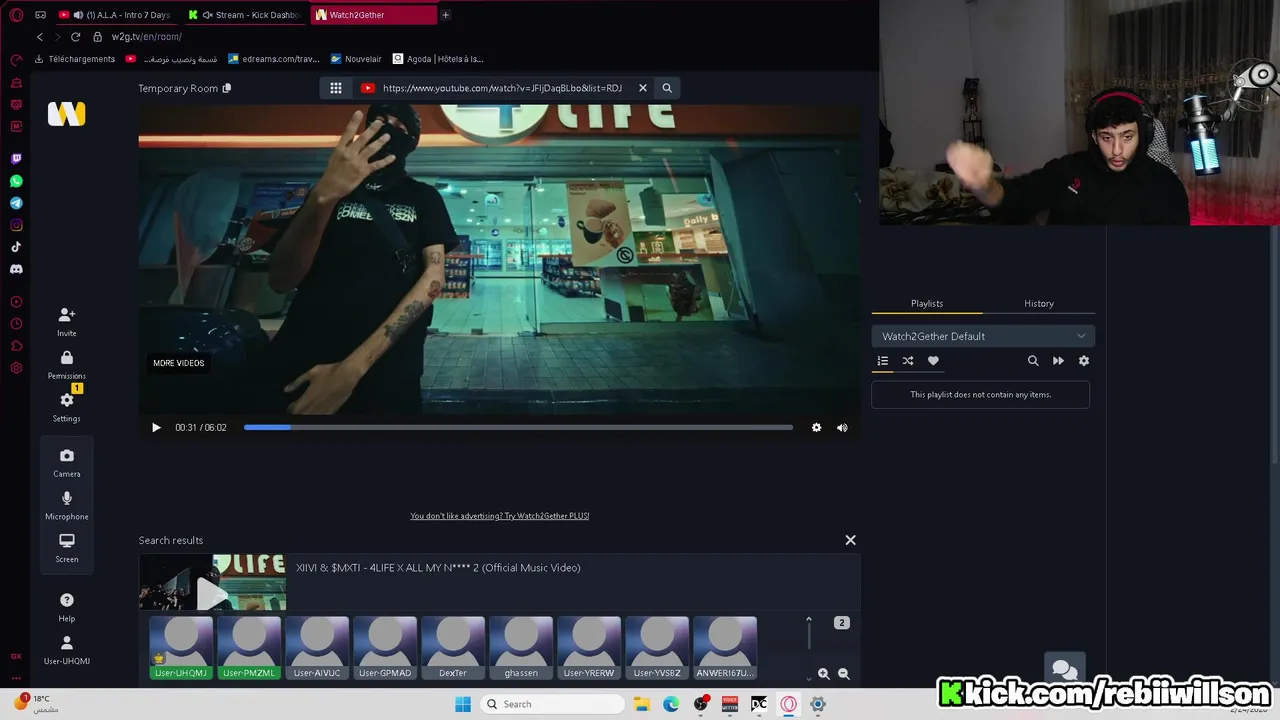
Task: Open File Explorer from the taskbar
Action: point(642,704)
